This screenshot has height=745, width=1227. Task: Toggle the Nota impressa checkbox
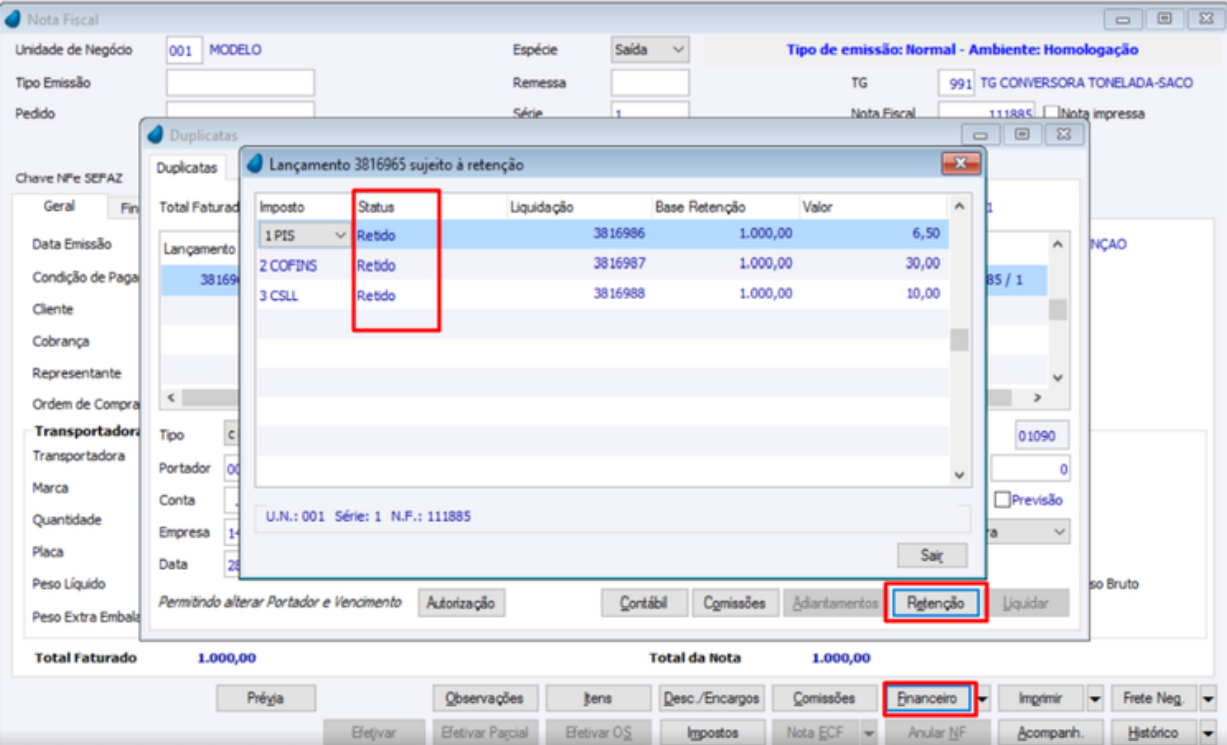pyautogui.click(x=1051, y=113)
